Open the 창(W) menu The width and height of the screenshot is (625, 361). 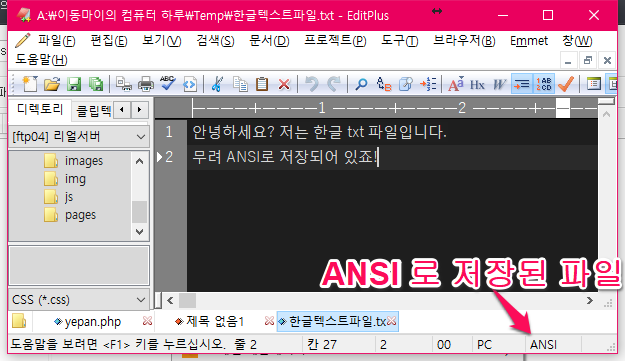click(x=577, y=41)
